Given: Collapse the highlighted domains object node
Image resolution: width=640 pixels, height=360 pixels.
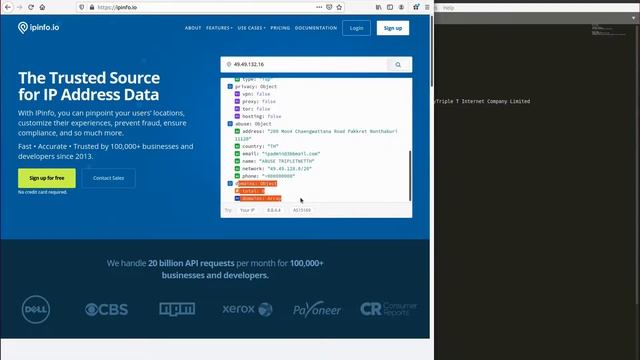Looking at the screenshot, I should tap(230, 184).
